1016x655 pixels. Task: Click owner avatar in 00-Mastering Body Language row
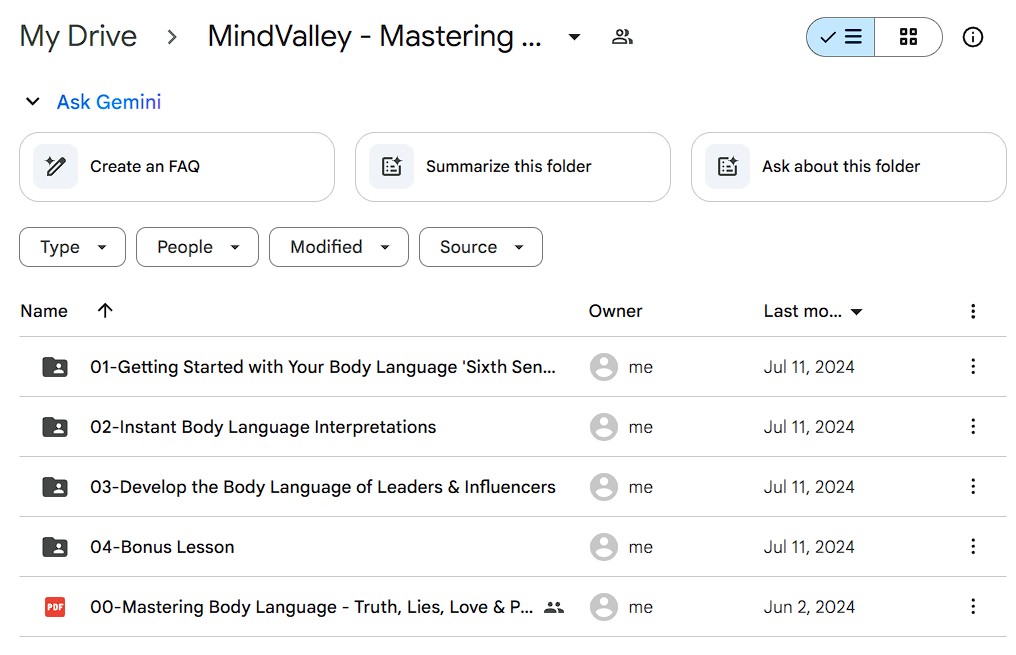tap(603, 607)
